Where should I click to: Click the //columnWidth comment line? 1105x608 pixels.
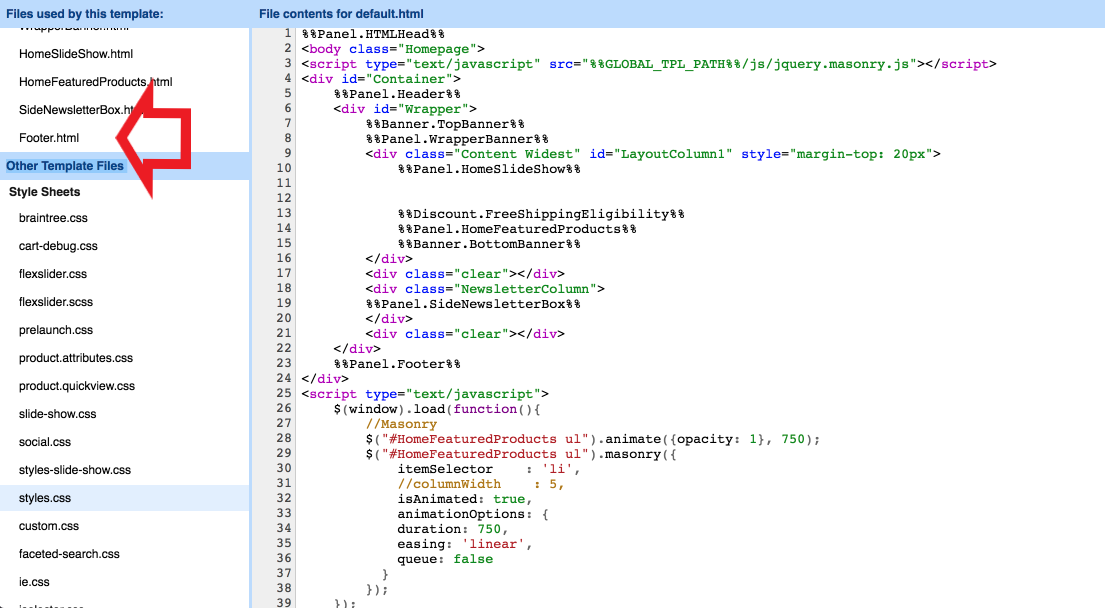tap(481, 484)
